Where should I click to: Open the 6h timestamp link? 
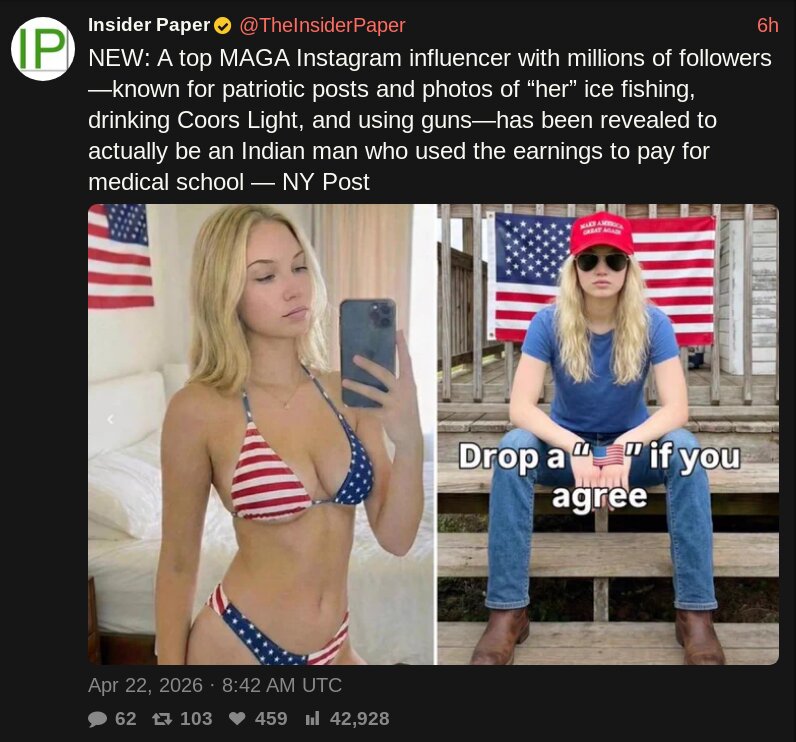click(x=767, y=25)
